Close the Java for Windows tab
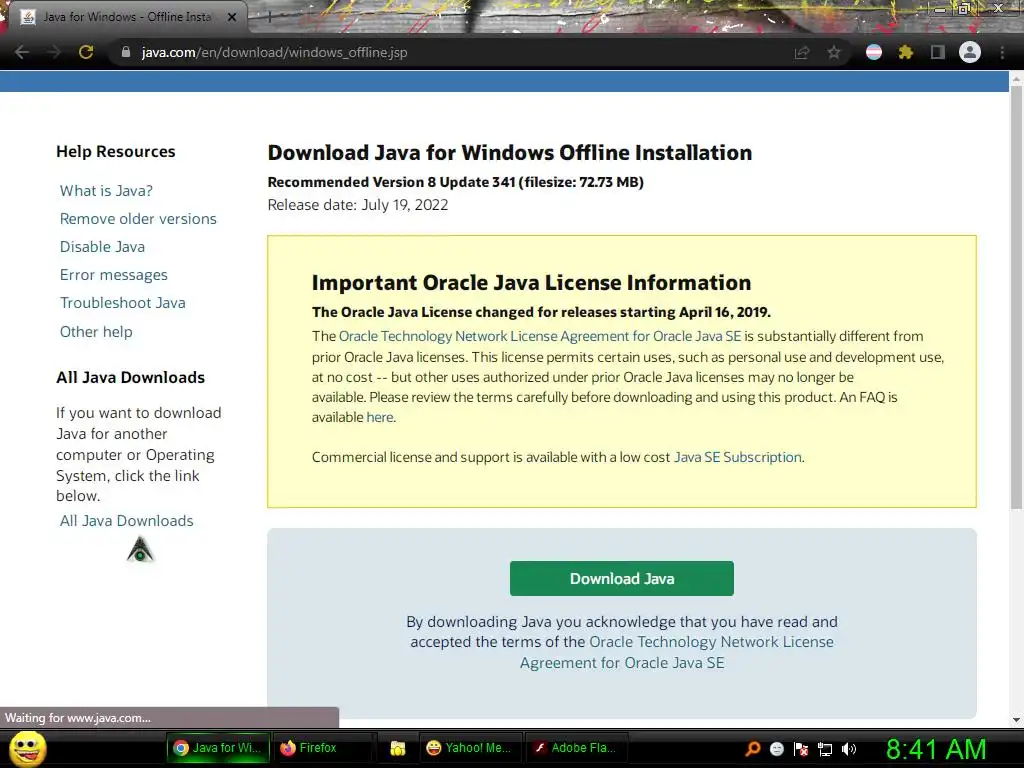The width and height of the screenshot is (1024, 768). point(232,17)
